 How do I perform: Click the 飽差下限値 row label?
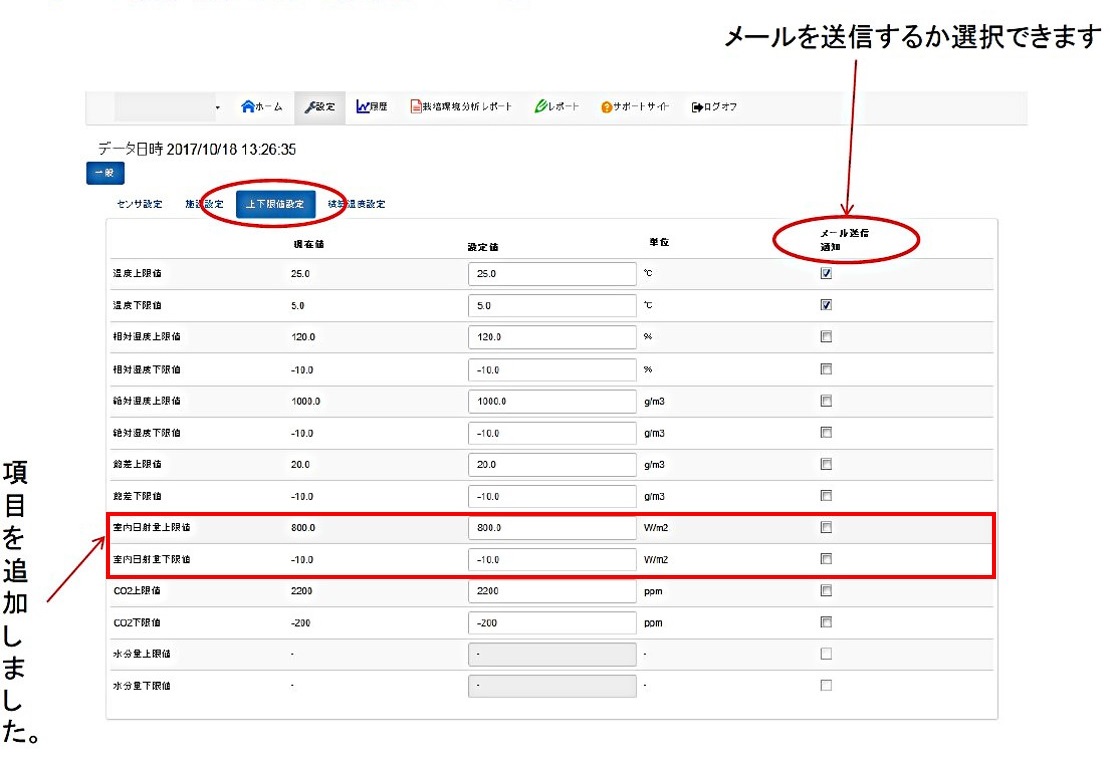pyautogui.click(x=137, y=496)
